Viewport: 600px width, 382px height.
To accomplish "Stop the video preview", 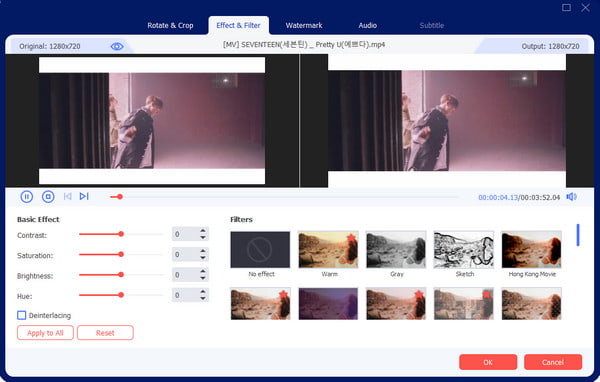I will click(48, 197).
